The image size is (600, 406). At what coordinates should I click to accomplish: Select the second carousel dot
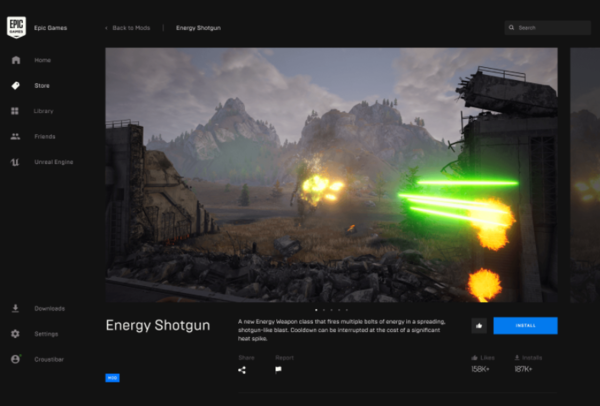(324, 310)
